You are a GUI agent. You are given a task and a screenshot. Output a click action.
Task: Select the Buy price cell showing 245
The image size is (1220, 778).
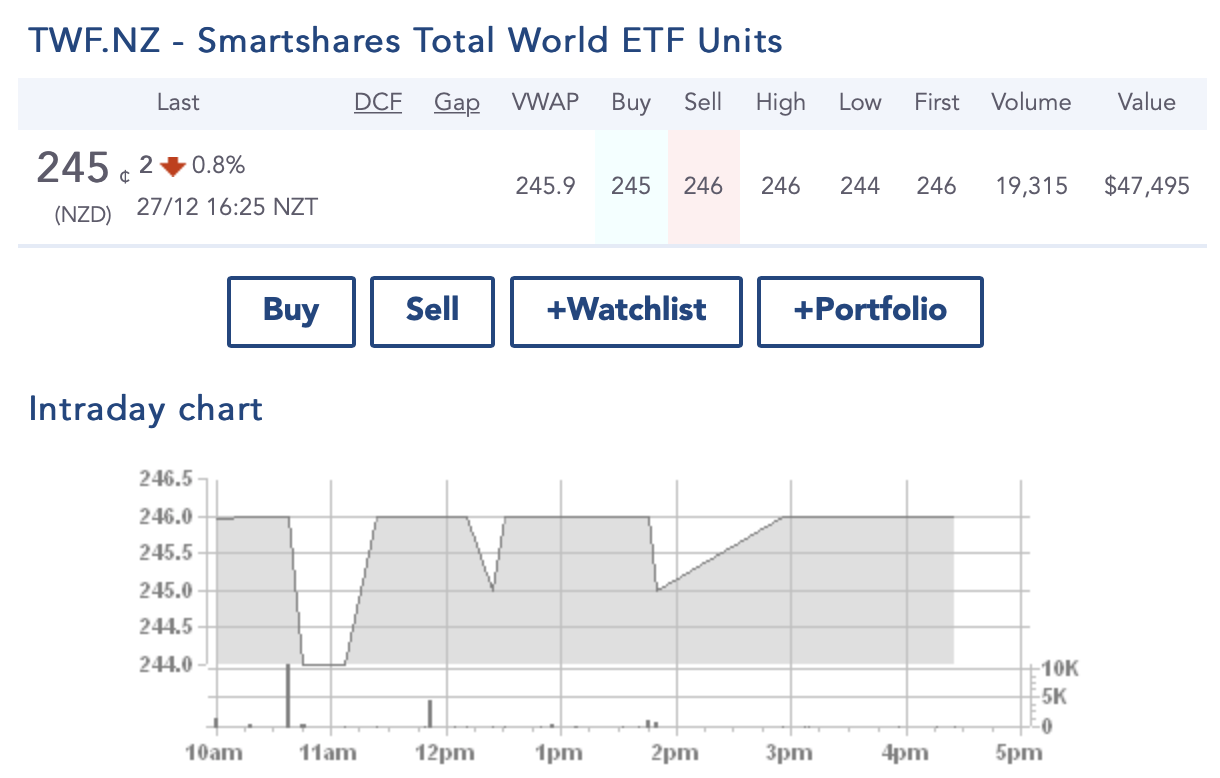631,186
